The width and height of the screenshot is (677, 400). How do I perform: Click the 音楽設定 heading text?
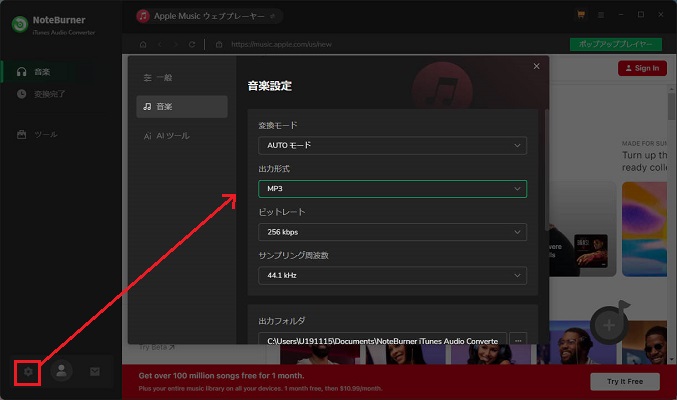[270, 86]
